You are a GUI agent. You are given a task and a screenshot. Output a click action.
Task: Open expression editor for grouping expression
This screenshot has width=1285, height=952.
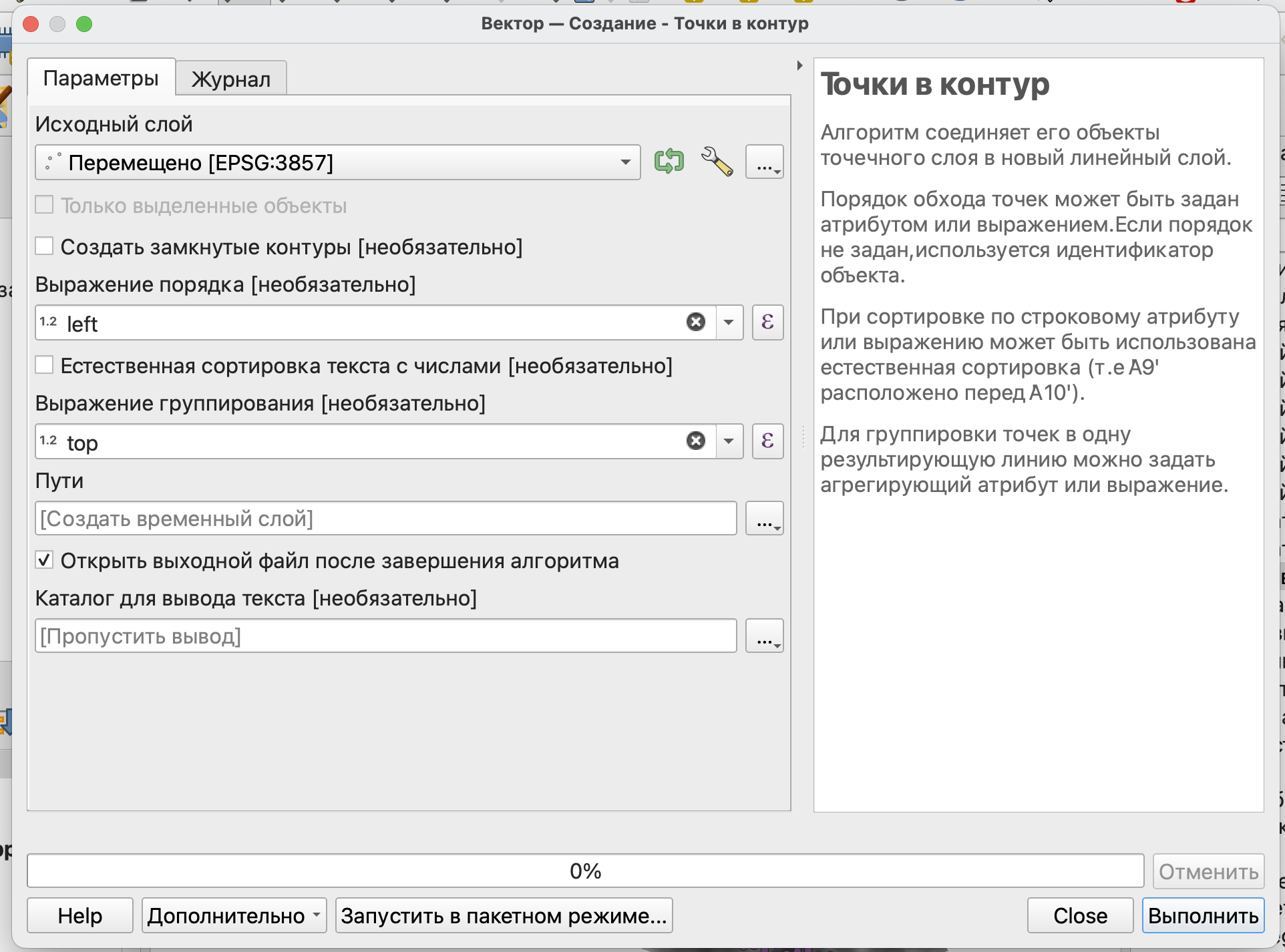(x=767, y=441)
